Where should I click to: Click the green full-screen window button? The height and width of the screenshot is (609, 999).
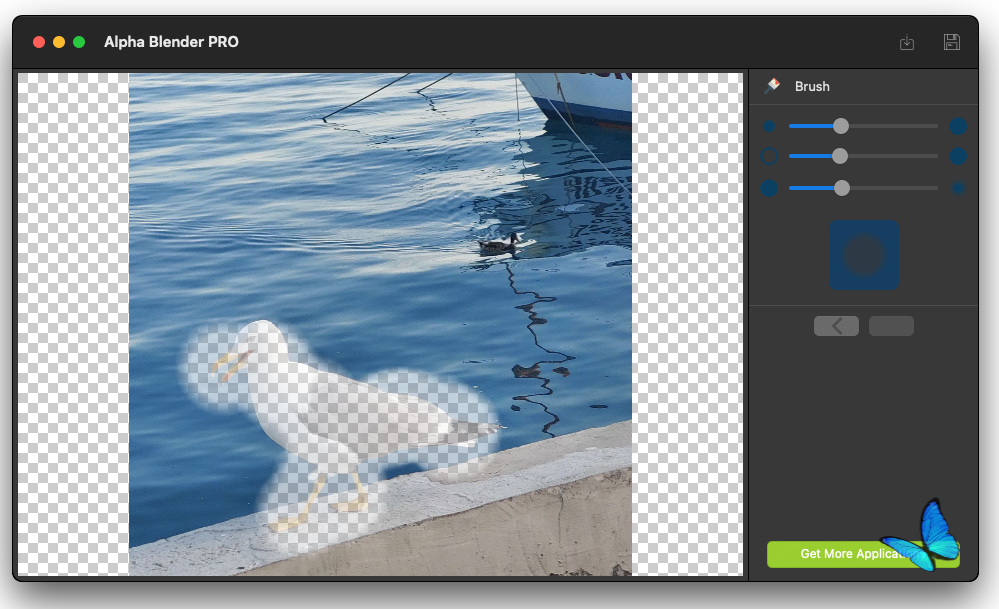click(x=79, y=42)
